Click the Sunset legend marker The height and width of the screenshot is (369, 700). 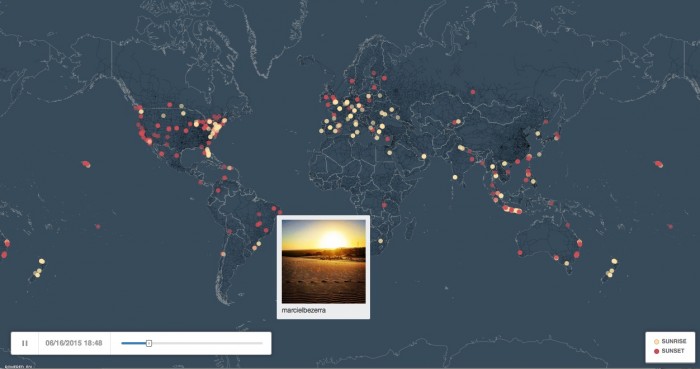656,351
